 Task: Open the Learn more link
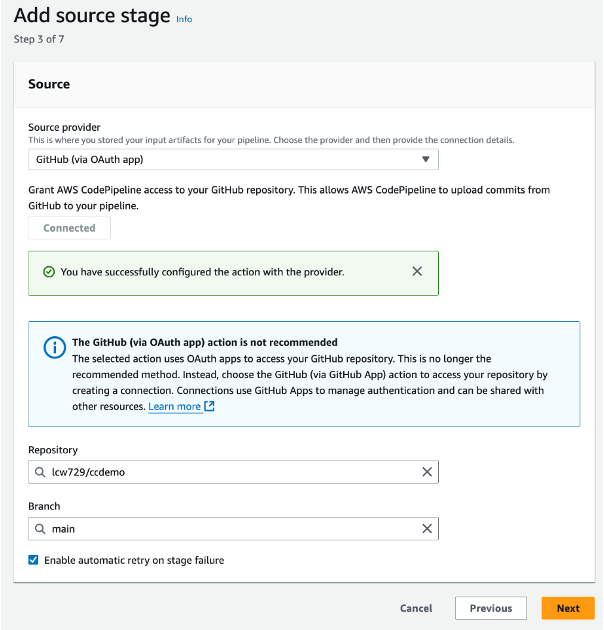(174, 407)
